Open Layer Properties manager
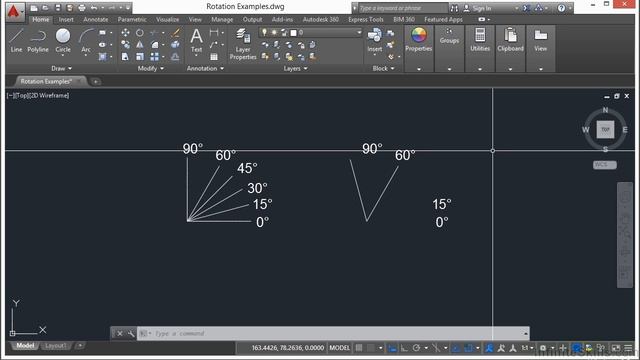Viewport: 640px width, 360px height. (x=243, y=44)
